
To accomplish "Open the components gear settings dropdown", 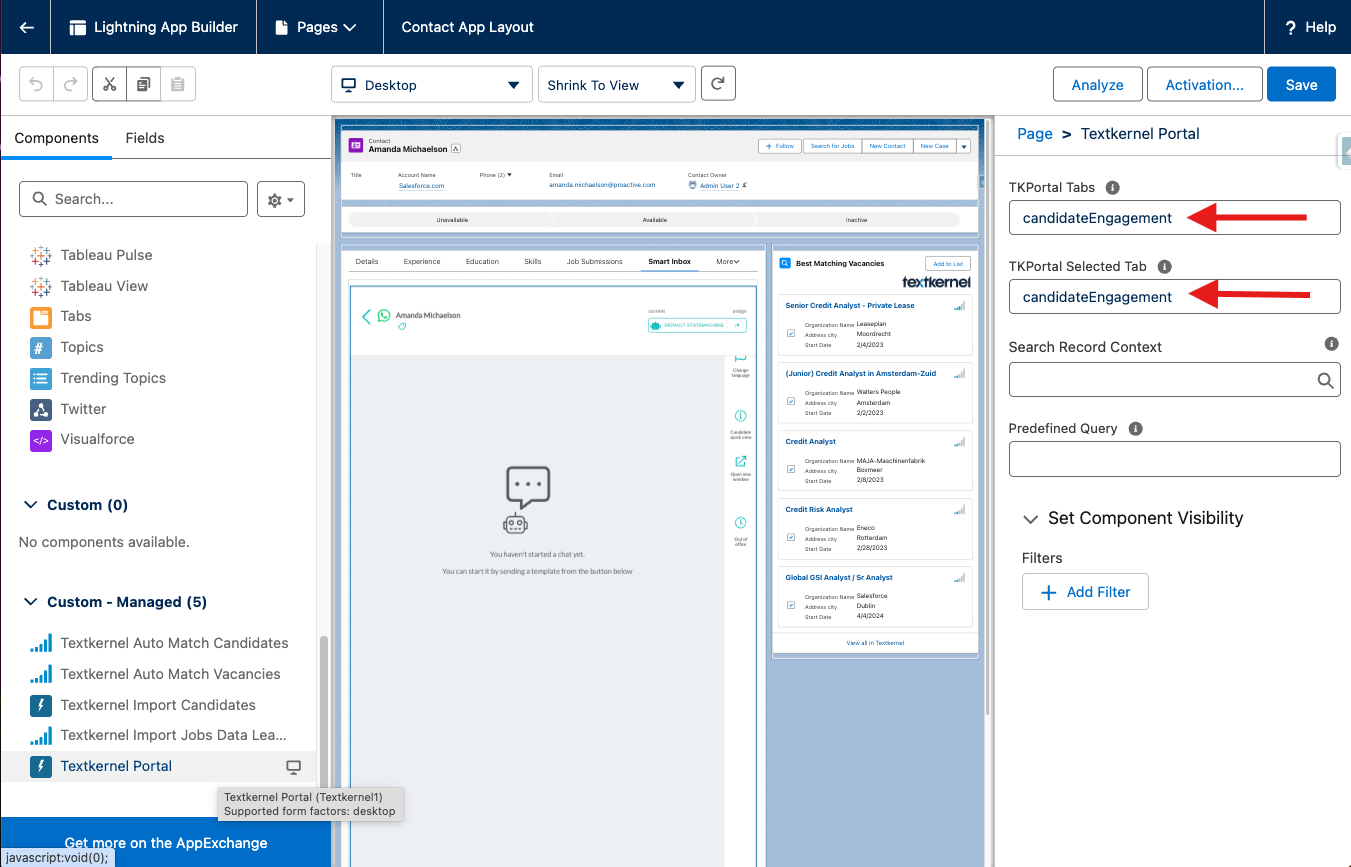I will coord(281,200).
